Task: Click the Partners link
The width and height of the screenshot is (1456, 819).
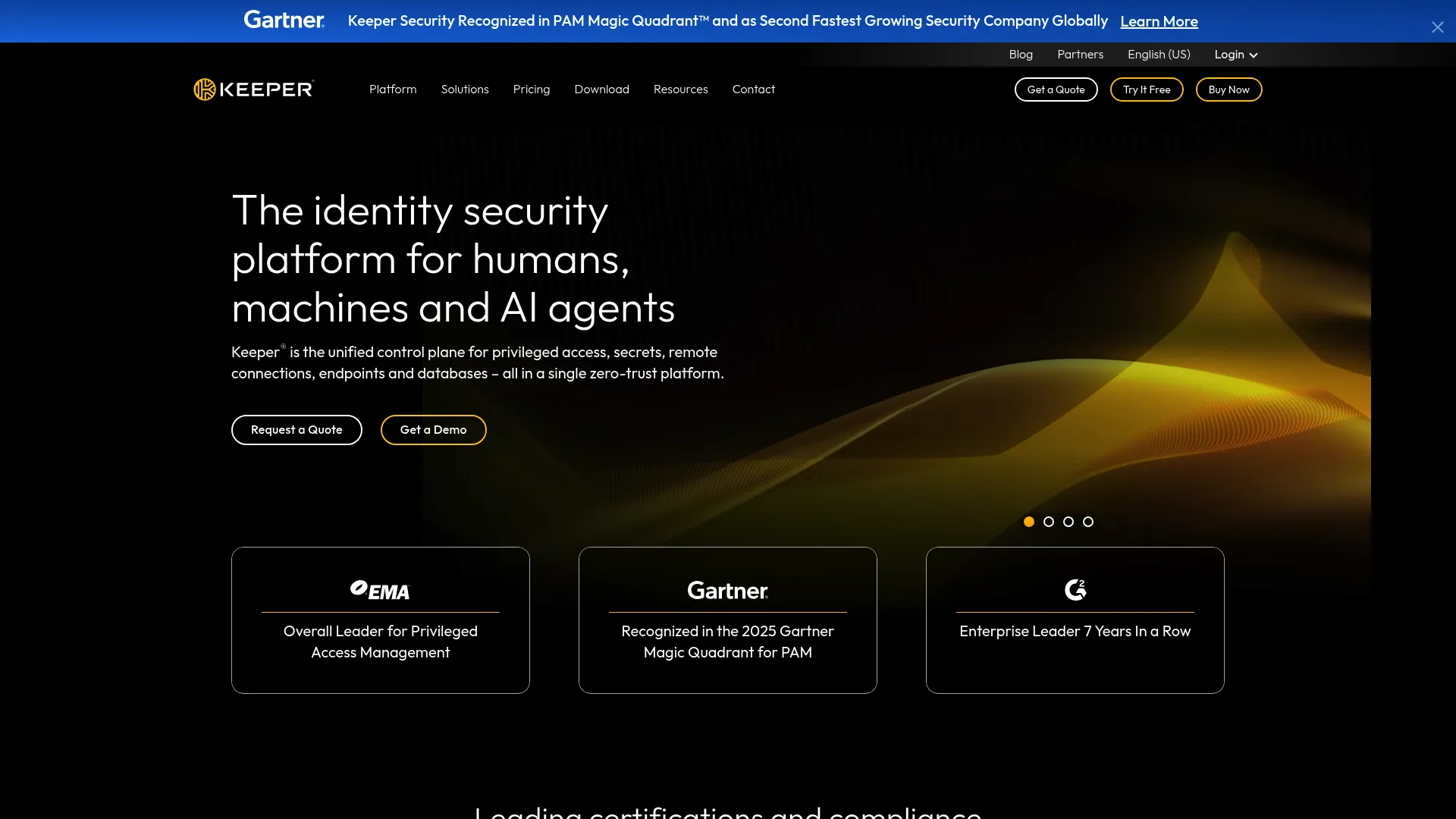Action: coord(1081,55)
